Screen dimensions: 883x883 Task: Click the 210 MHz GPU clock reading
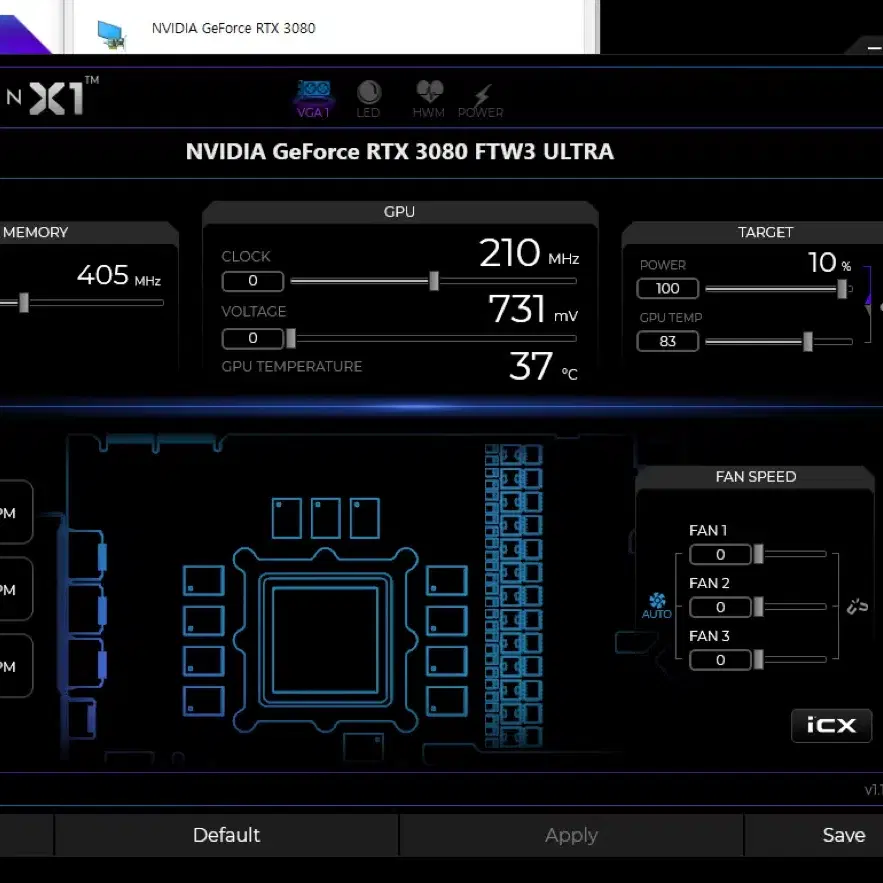tap(528, 253)
